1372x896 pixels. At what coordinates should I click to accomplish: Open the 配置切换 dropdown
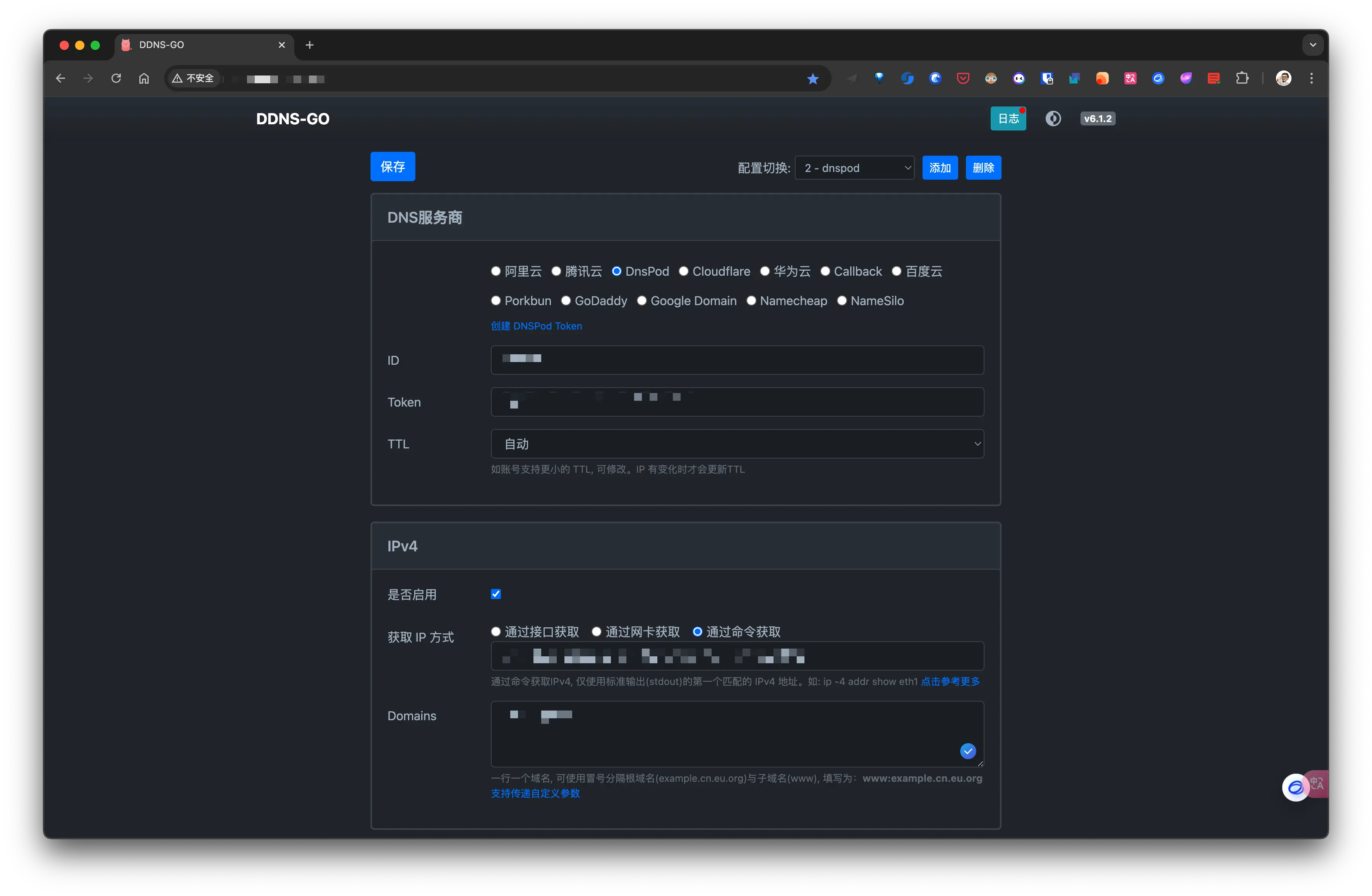coord(854,168)
